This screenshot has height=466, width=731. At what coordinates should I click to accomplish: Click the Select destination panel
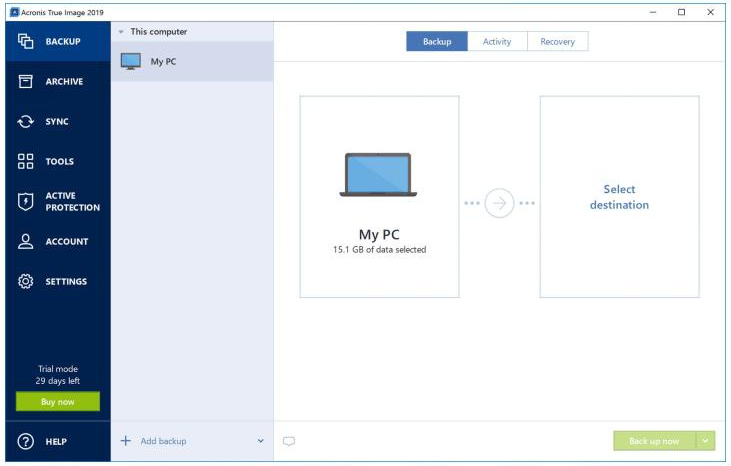pyautogui.click(x=619, y=197)
